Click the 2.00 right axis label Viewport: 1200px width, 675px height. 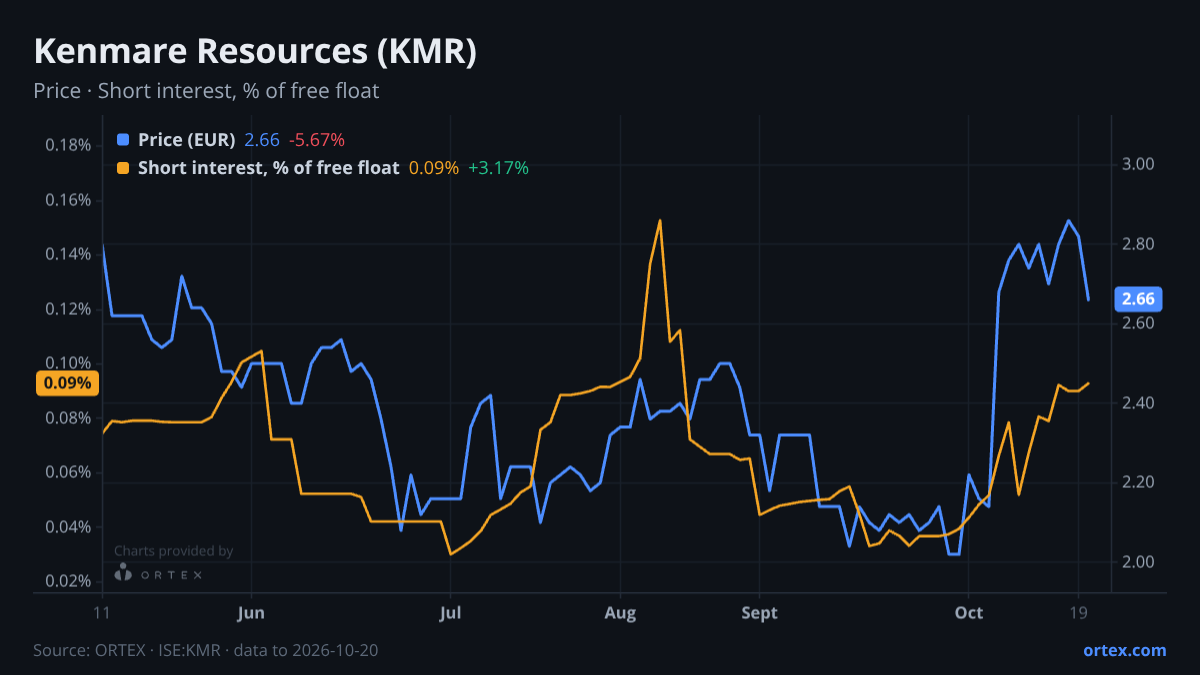1138,562
